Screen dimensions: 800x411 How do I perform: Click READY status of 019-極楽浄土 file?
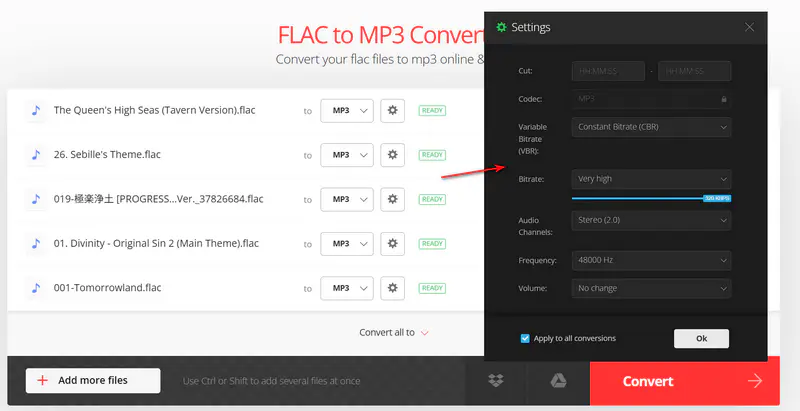click(x=432, y=199)
